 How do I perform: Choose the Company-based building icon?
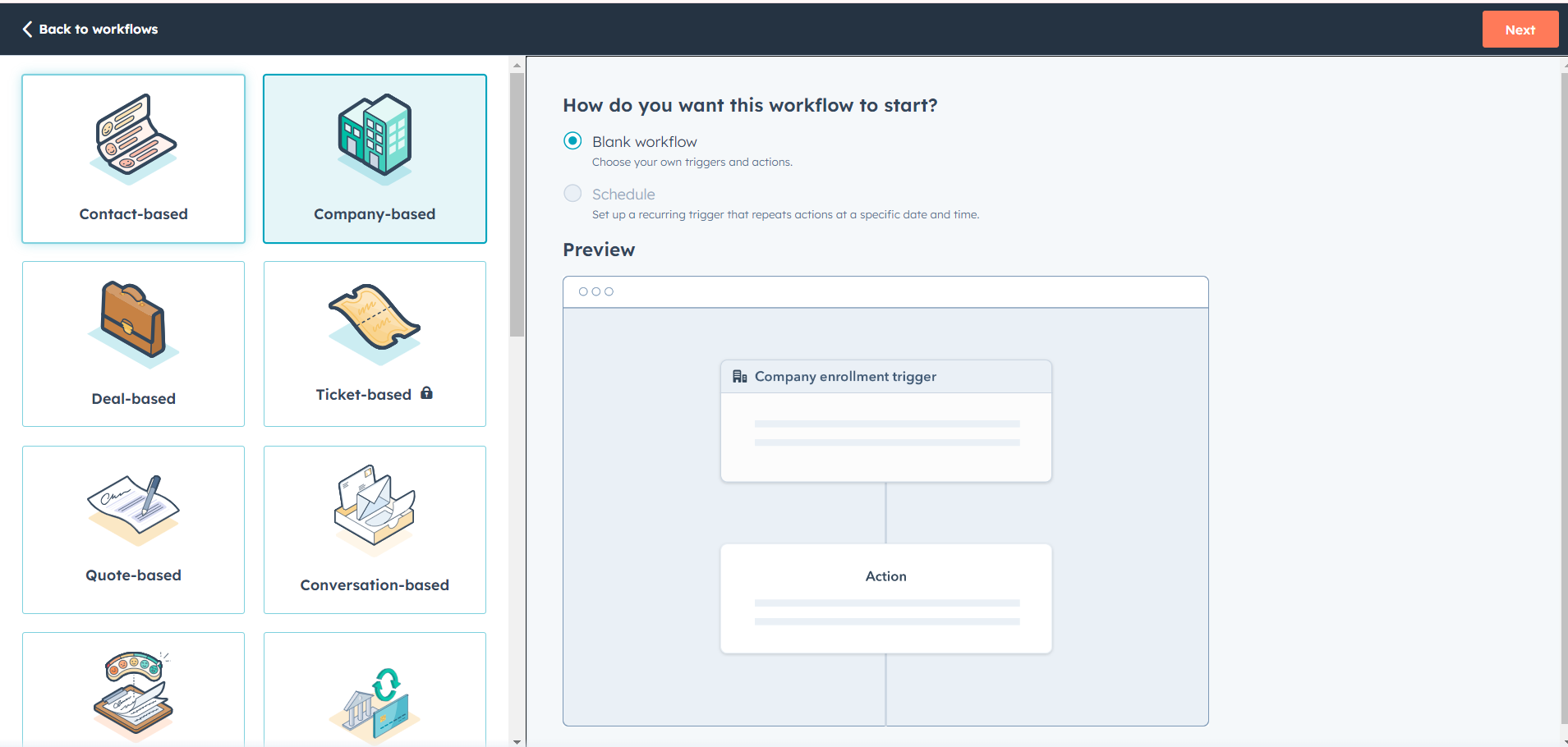click(375, 137)
